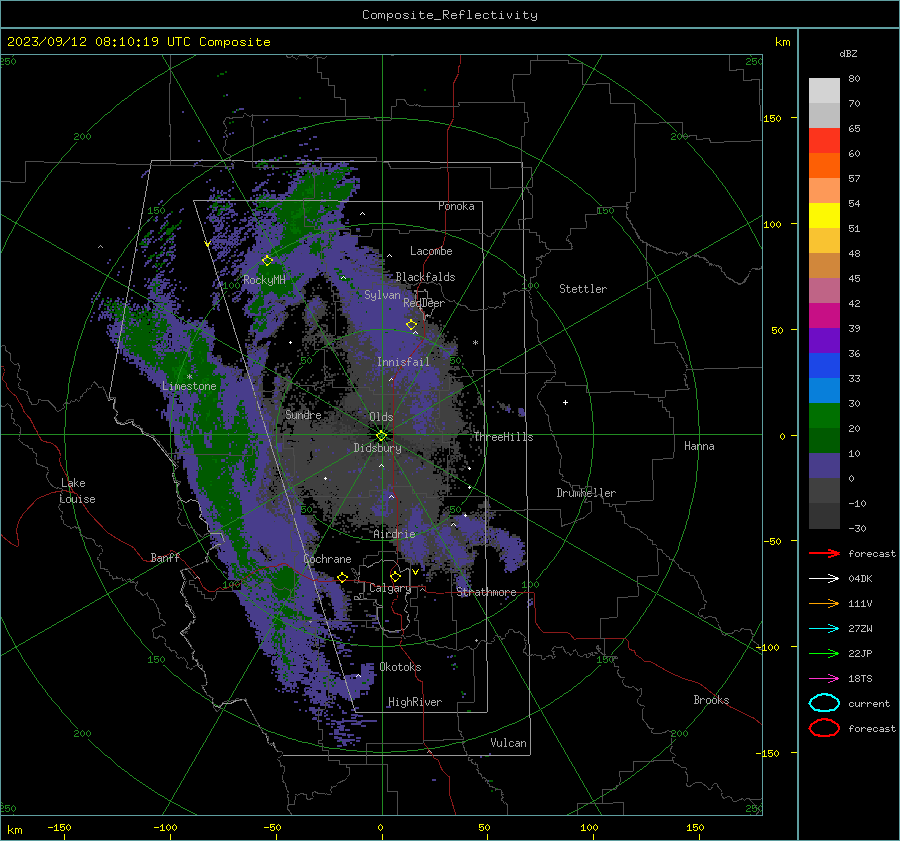This screenshot has height=841, width=900.
Task: Click the RockyMH station label
Action: 264,280
